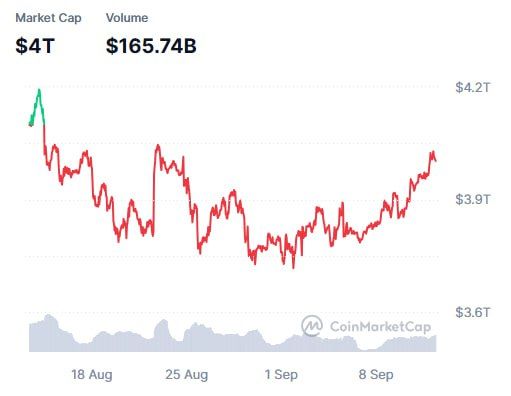Viewport: 511px width, 396px height.
Task: Click the 8 Sep date marker
Action: [376, 375]
